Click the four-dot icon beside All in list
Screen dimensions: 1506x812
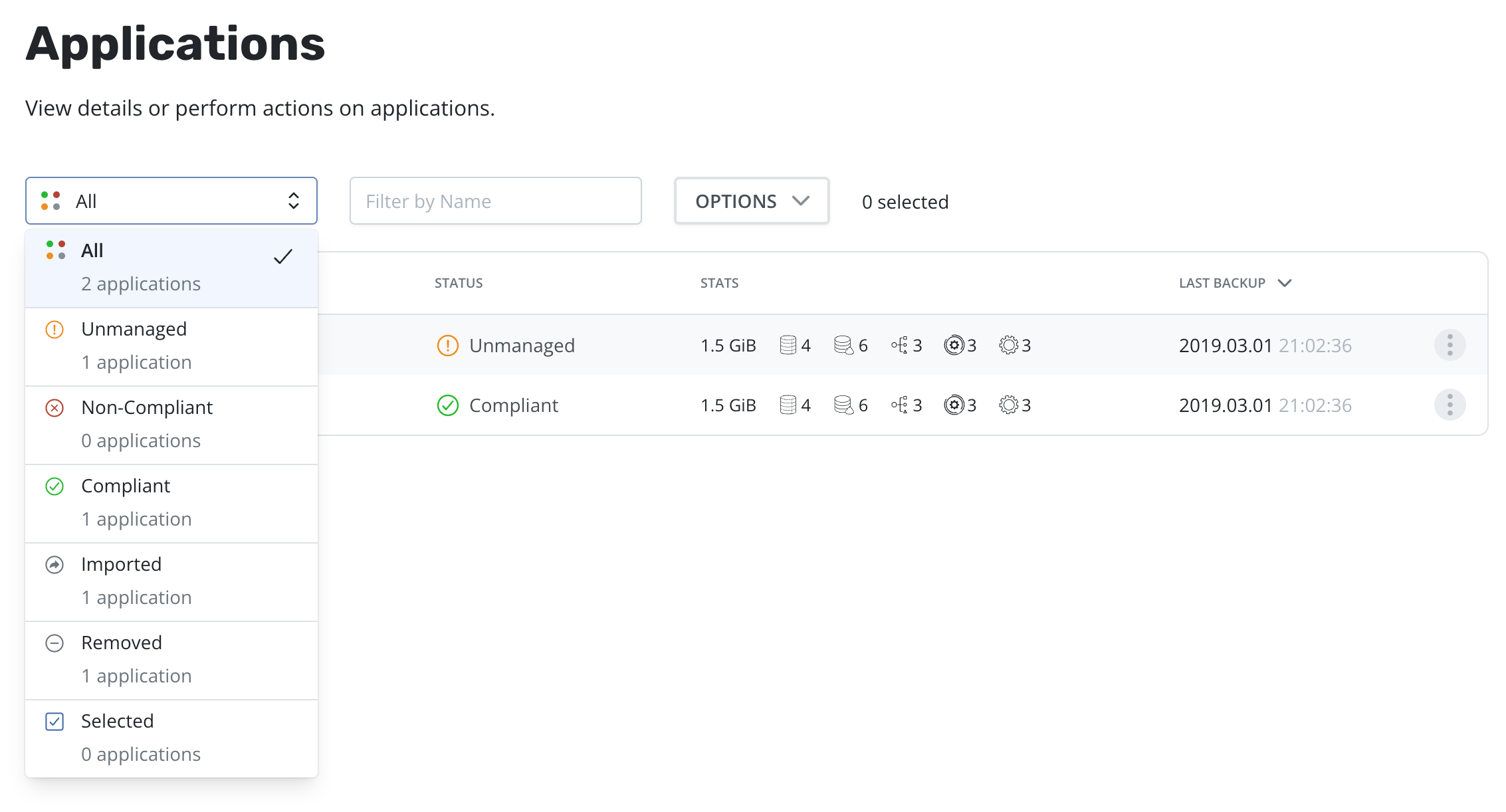click(56, 251)
